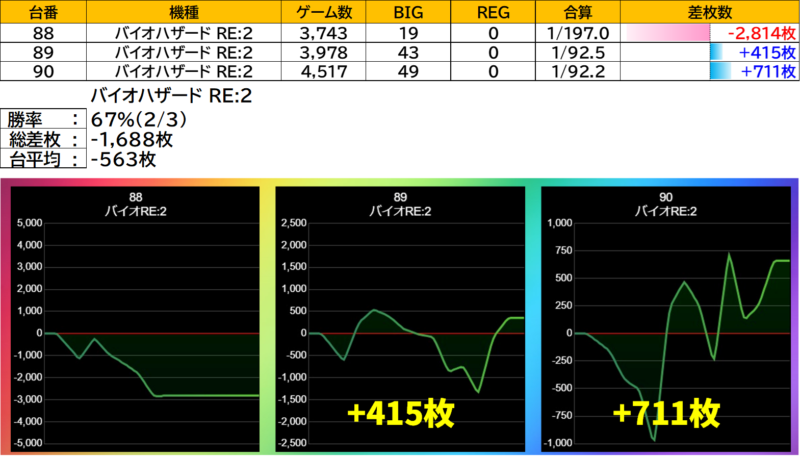Click graph 89 title バイオRE:2
The image size is (800, 456).
click(401, 211)
